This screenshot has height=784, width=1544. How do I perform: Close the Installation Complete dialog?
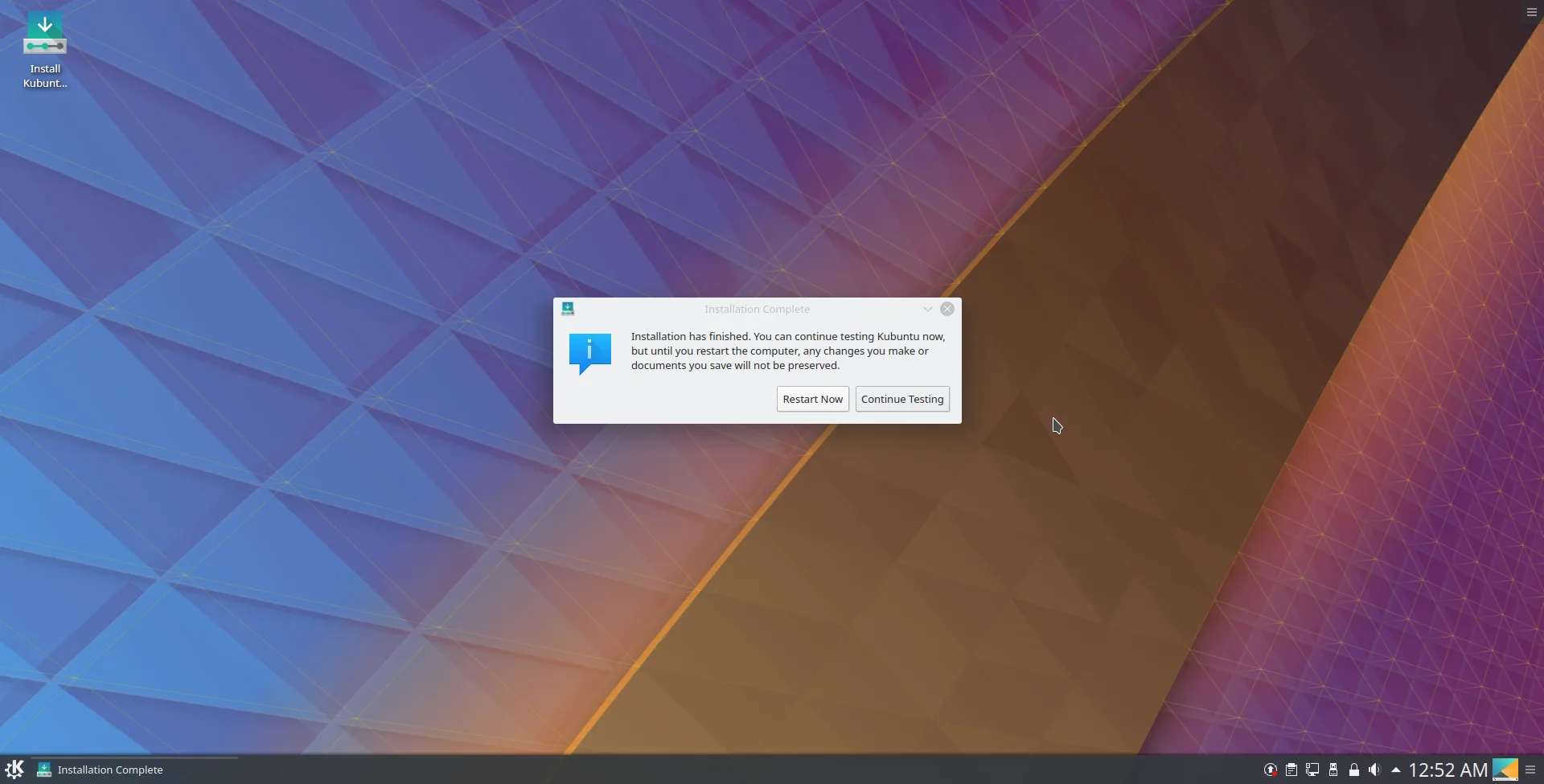point(947,309)
